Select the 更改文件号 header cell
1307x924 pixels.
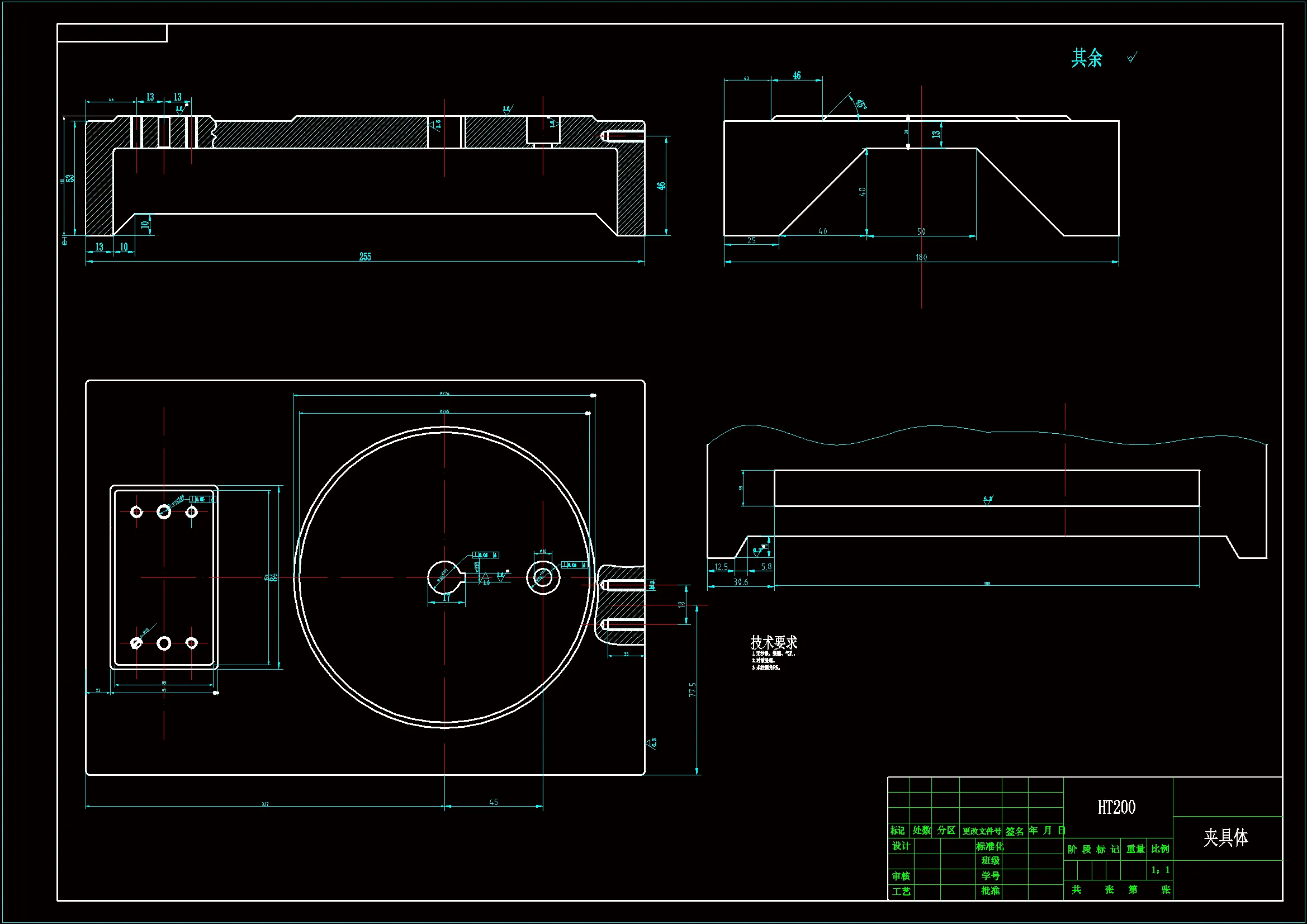(982, 831)
